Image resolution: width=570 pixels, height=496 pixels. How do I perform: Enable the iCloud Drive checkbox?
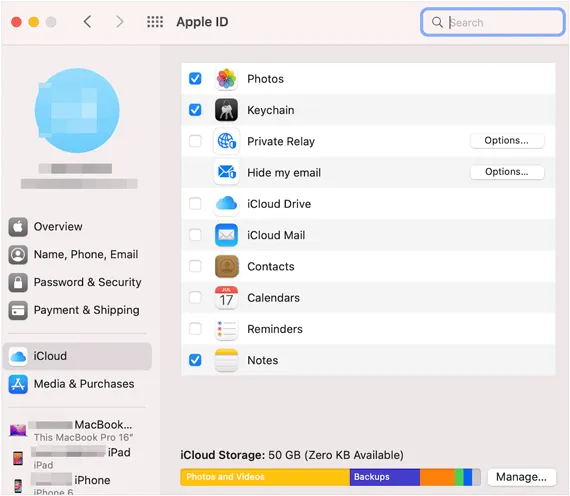point(195,204)
